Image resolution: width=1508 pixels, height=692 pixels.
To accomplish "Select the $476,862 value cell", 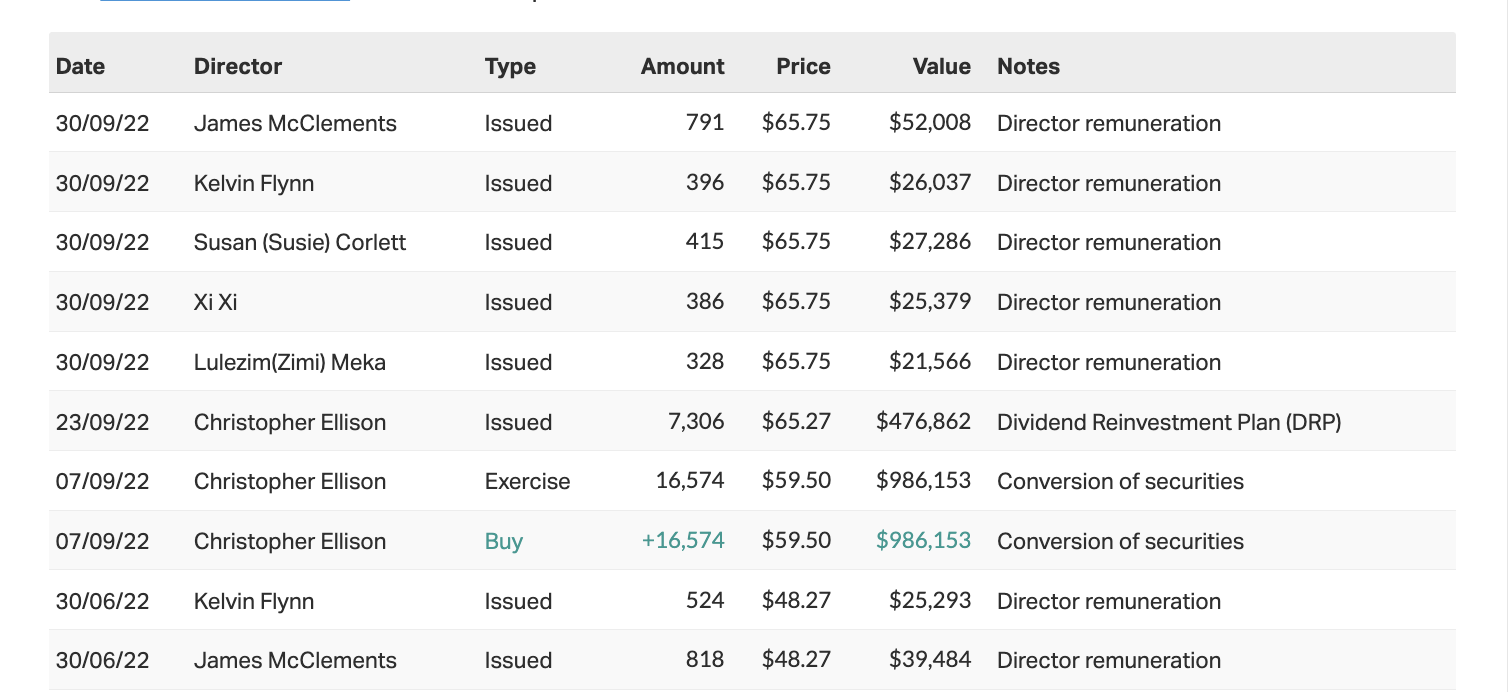I will coord(923,422).
